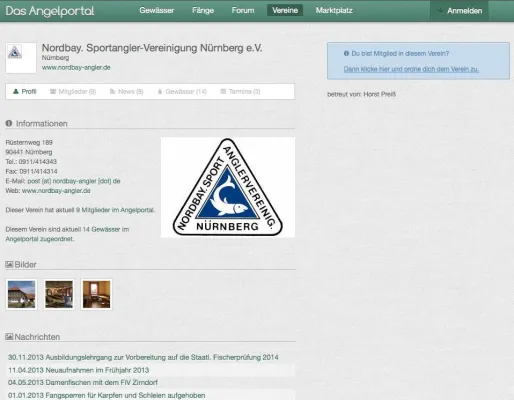Viewport: 514px width, 400px height.
Task: Click the 'Dann klicke hier und ordne dich dem Verein zu' link
Action: pyautogui.click(x=411, y=69)
